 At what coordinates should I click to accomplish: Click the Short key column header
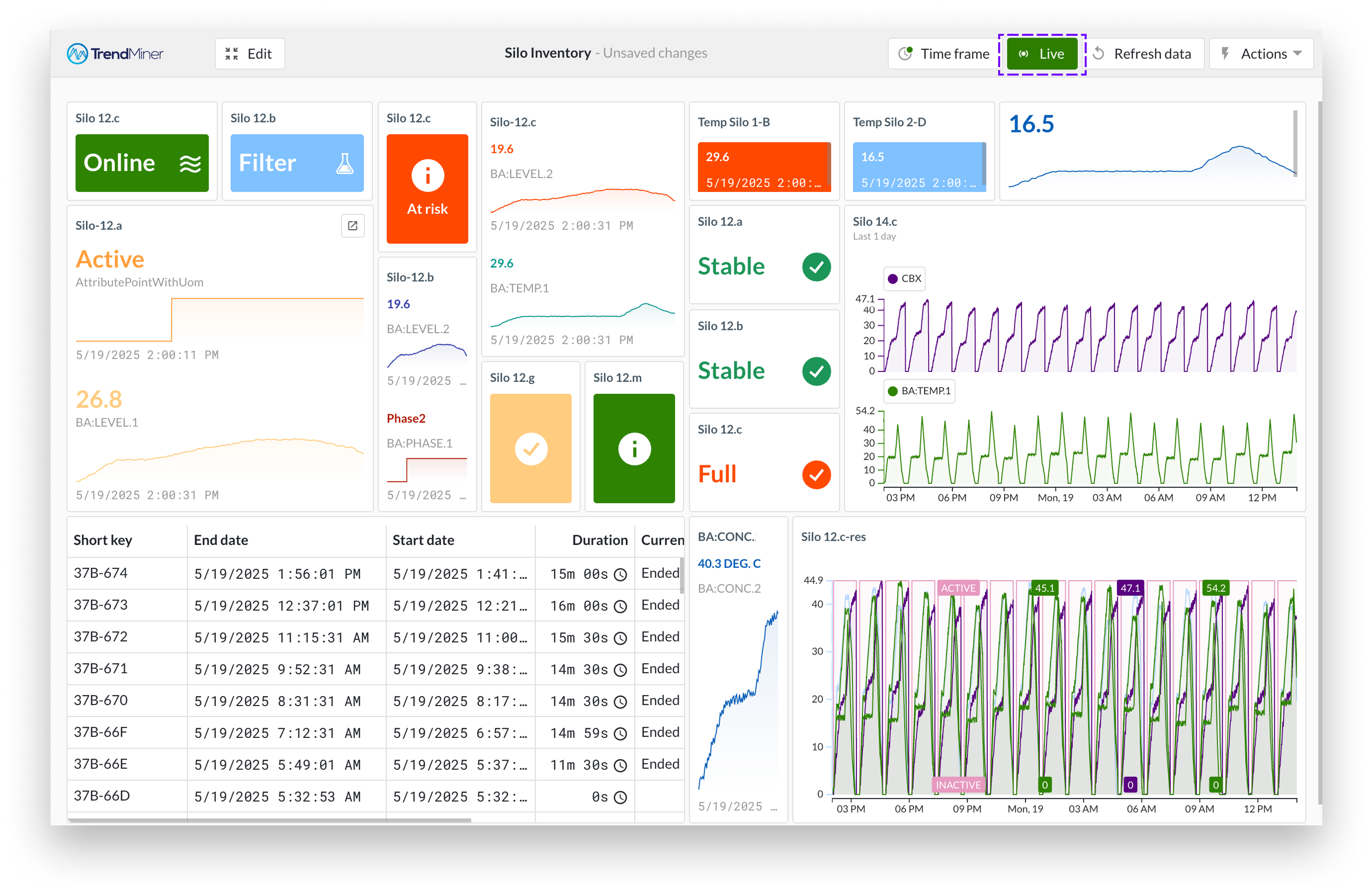102,540
